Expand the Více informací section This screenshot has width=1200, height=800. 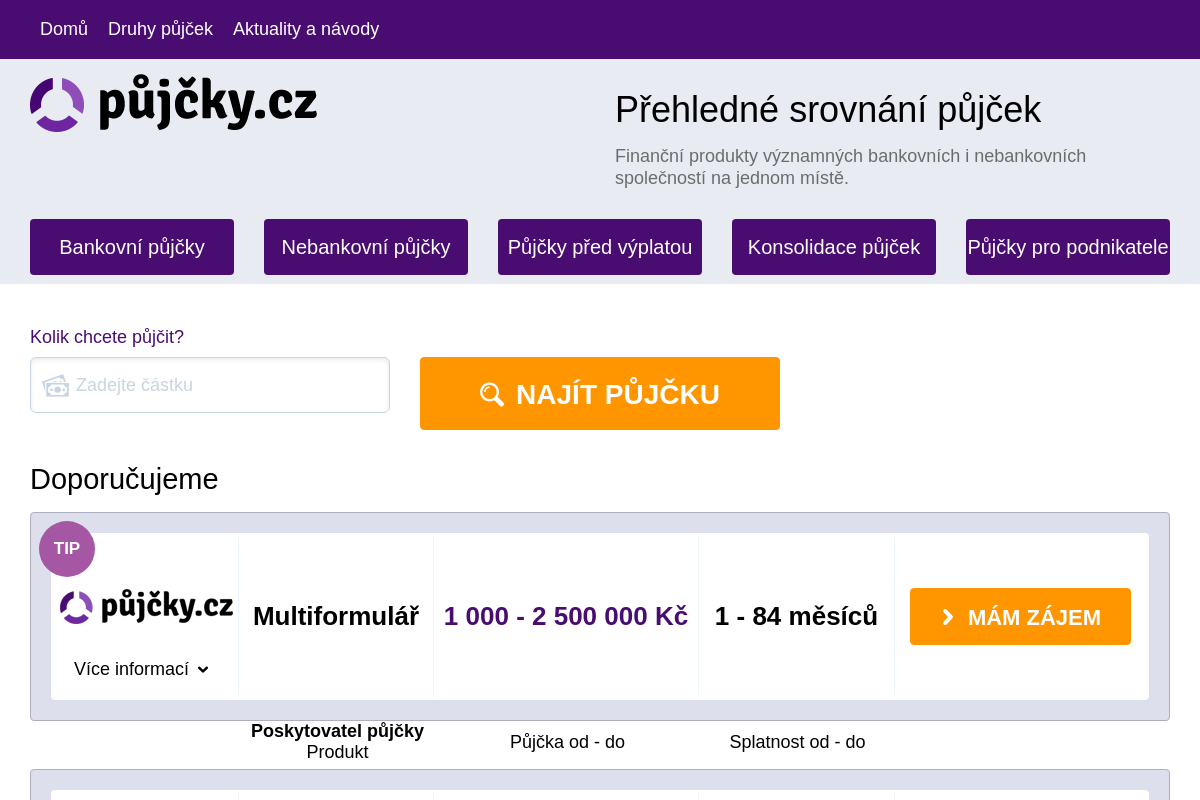pos(131,669)
